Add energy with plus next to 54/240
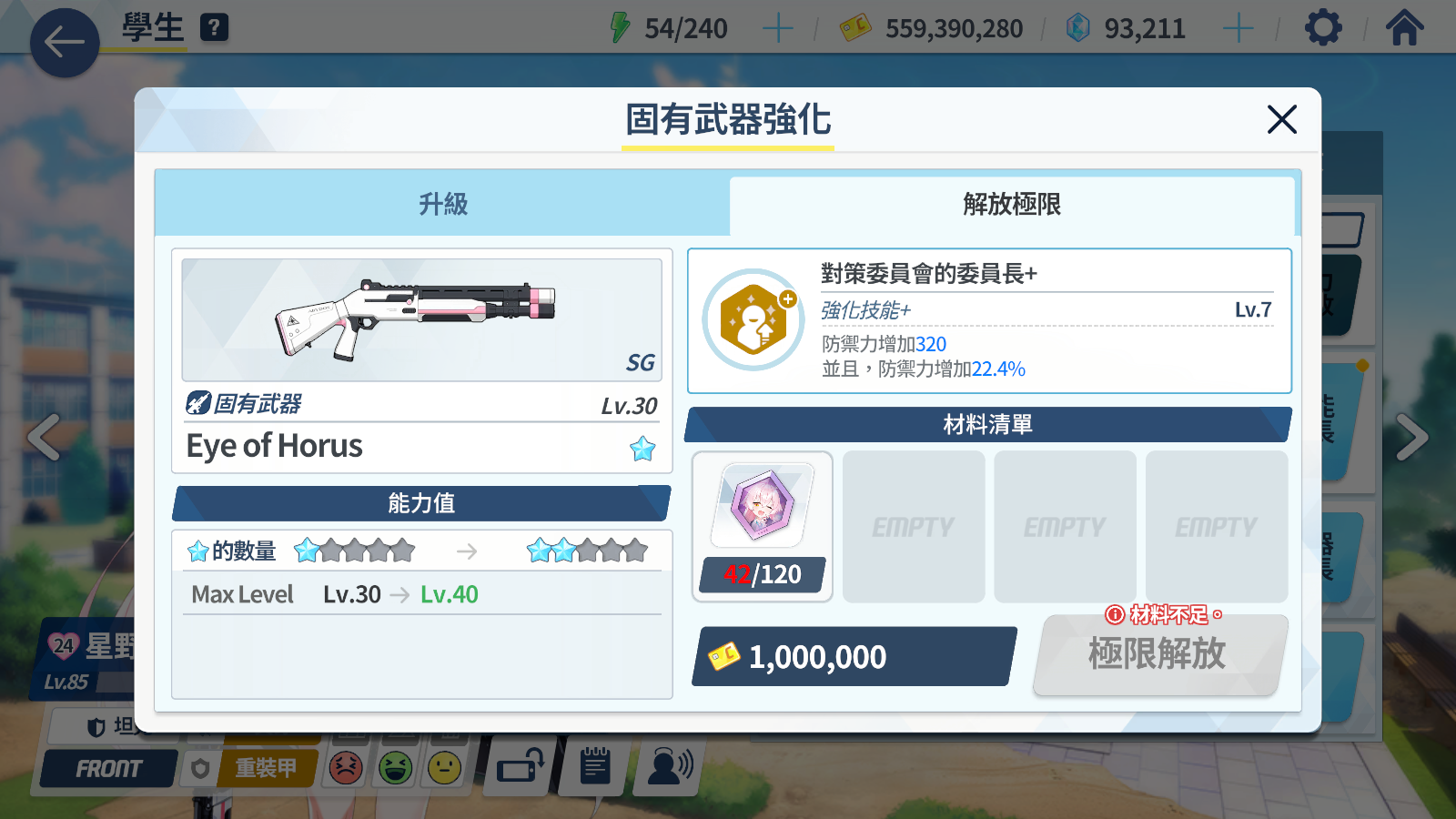 [777, 28]
